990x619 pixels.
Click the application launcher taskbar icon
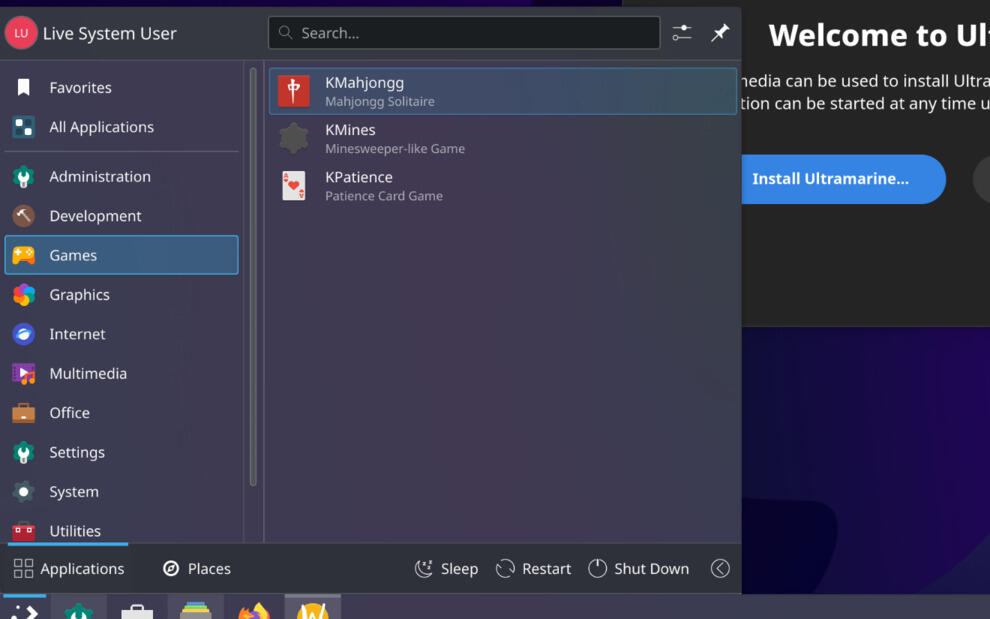(x=24, y=608)
